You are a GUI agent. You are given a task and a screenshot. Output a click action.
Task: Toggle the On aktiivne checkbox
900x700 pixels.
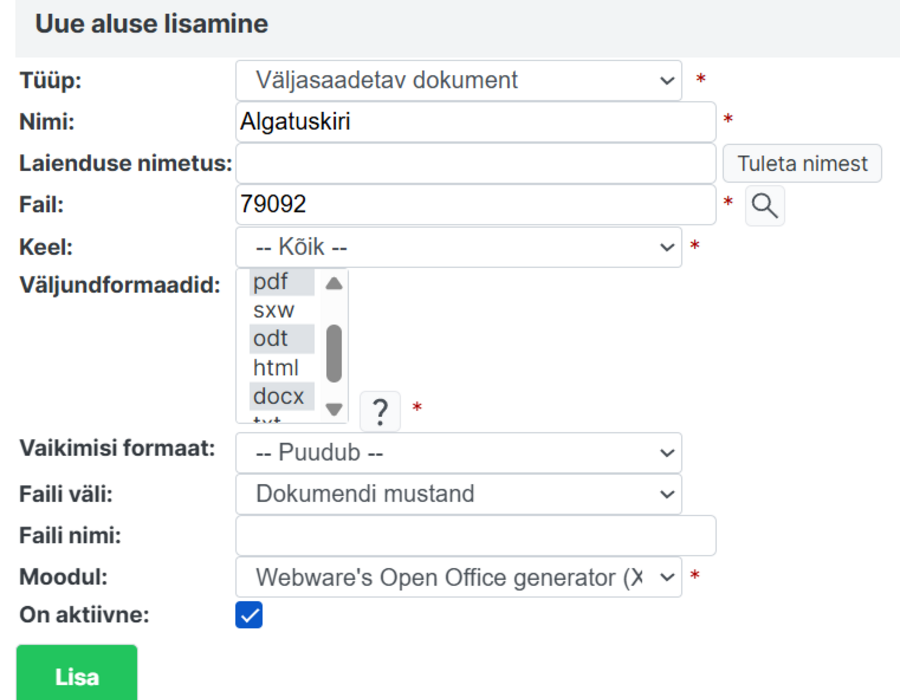pyautogui.click(x=249, y=615)
